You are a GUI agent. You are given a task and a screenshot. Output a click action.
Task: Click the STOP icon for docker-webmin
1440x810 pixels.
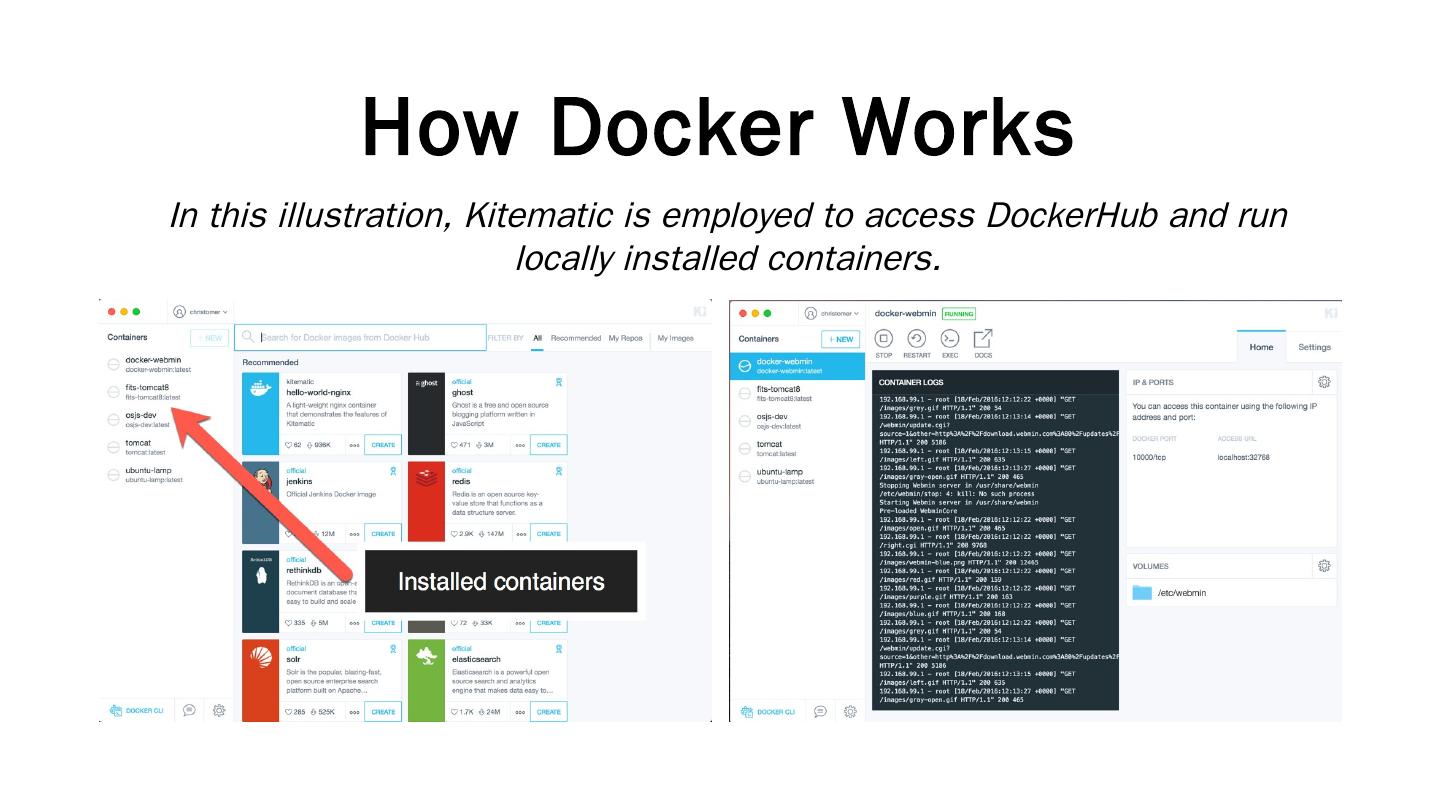[883, 339]
